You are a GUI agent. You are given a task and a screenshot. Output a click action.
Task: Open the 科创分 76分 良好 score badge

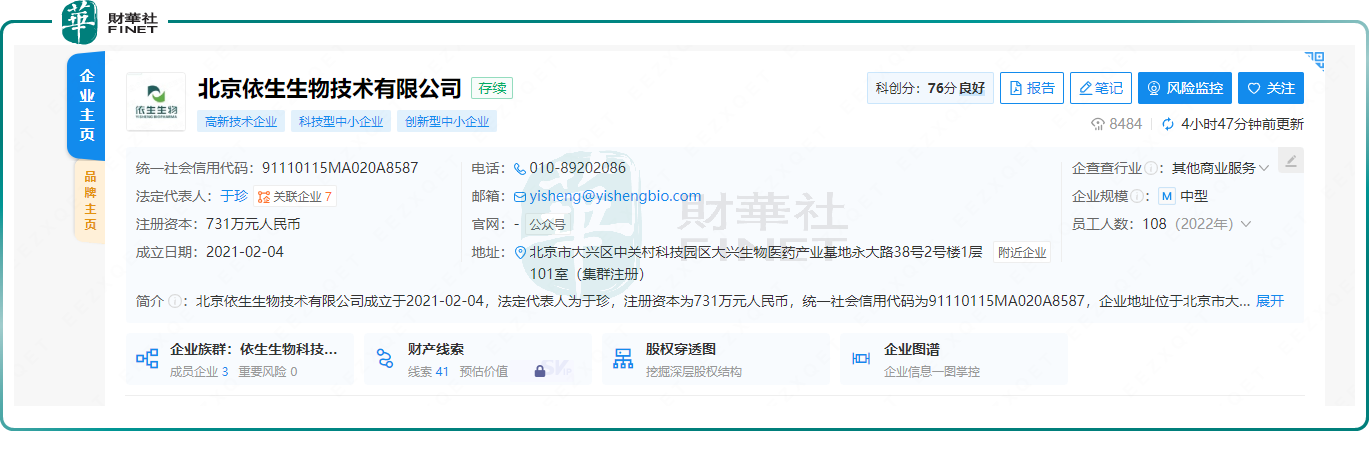click(x=930, y=88)
